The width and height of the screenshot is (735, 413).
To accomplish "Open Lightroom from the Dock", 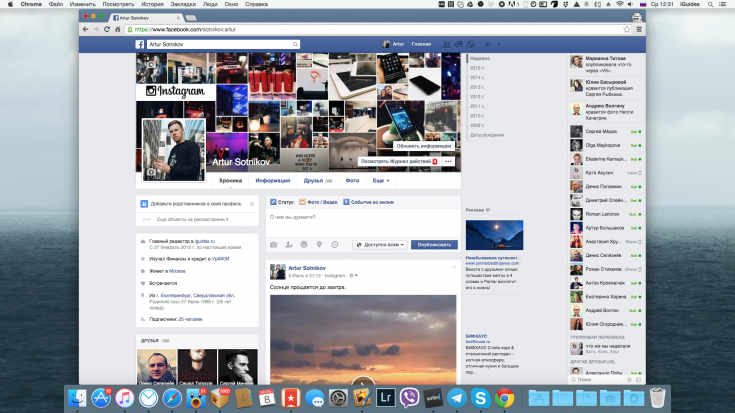I will 385,397.
